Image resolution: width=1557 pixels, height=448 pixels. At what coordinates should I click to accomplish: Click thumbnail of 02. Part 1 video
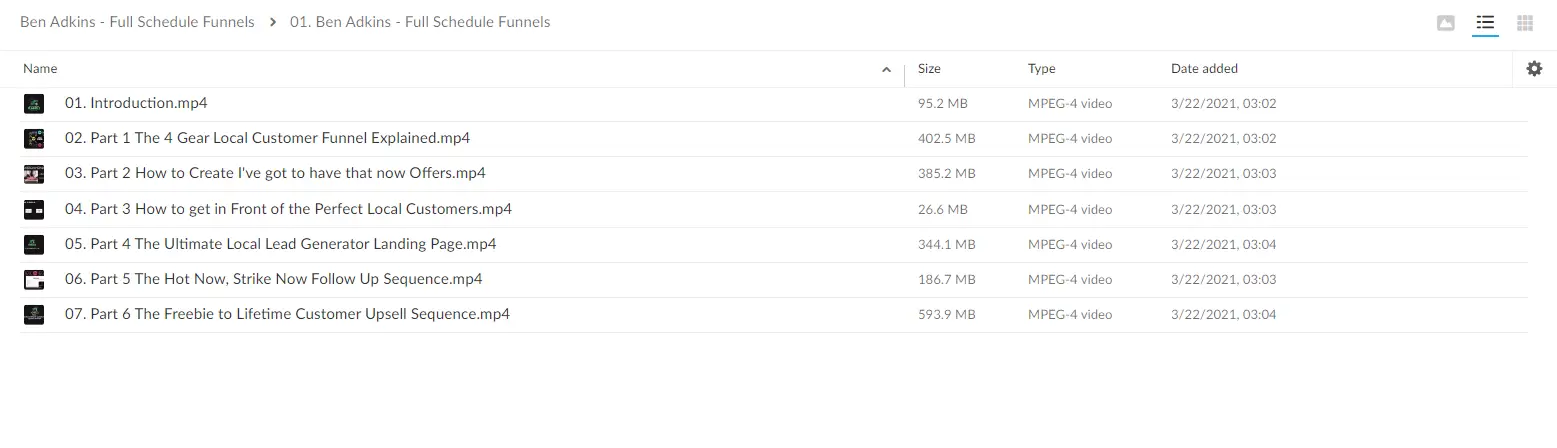click(34, 139)
